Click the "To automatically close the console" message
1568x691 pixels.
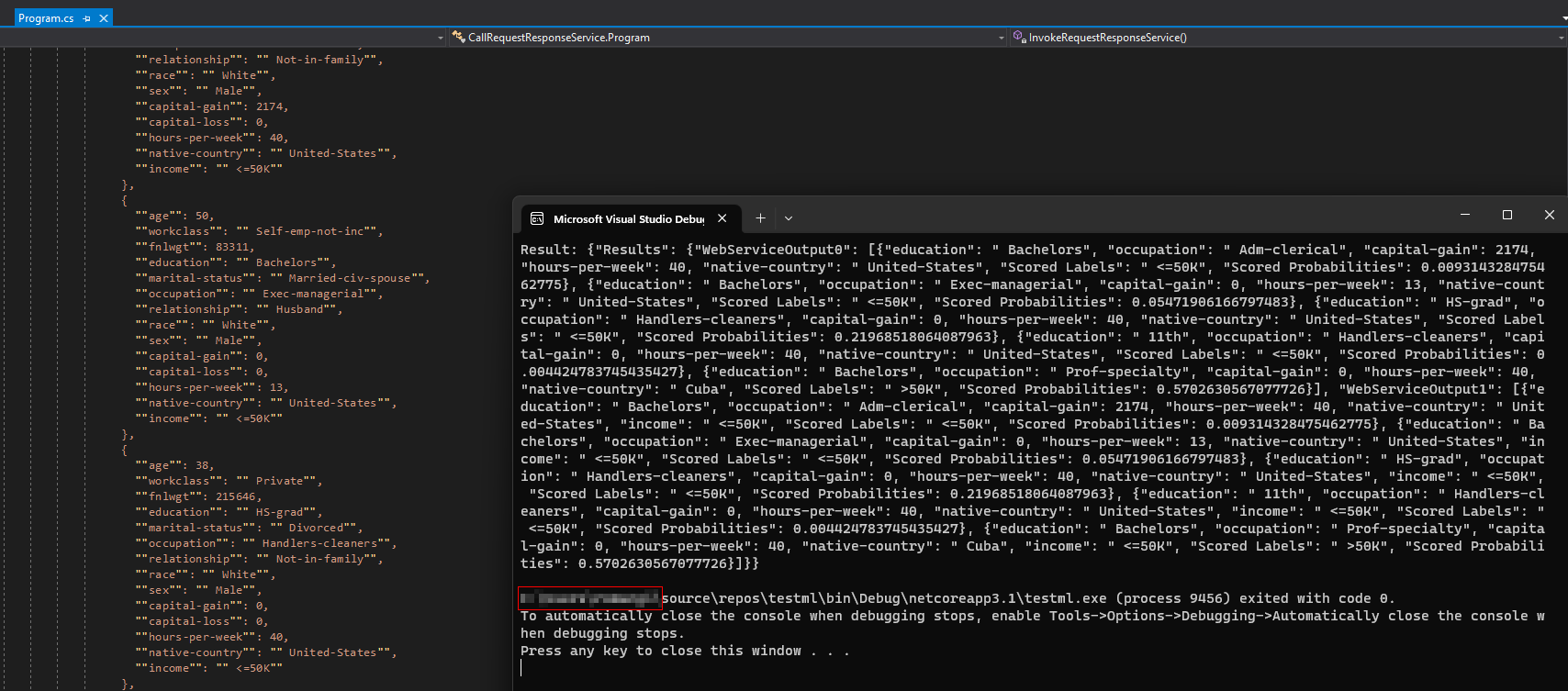click(x=1033, y=624)
